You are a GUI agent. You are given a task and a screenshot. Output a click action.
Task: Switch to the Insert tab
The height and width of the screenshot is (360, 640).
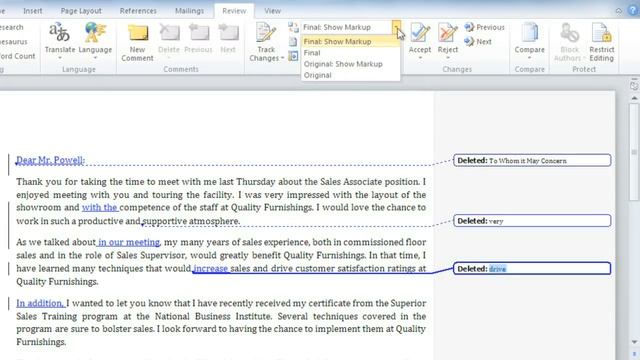(x=33, y=11)
